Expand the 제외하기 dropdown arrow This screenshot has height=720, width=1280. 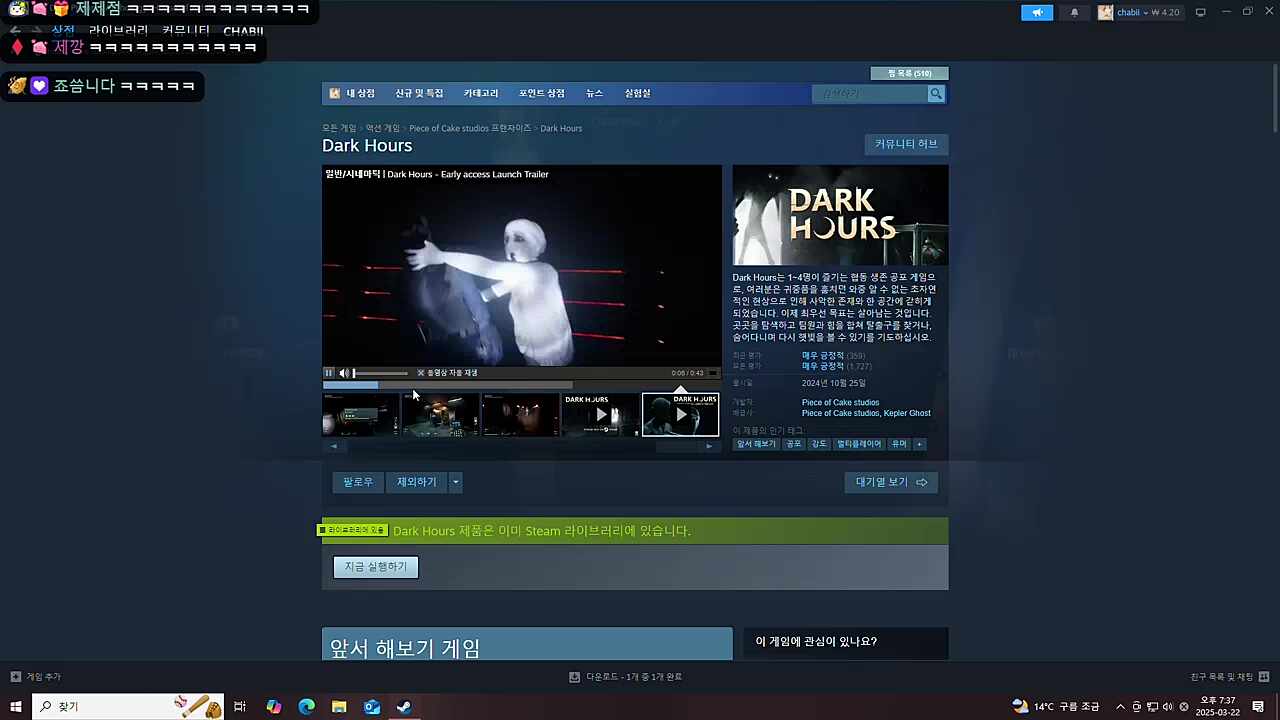tap(455, 482)
